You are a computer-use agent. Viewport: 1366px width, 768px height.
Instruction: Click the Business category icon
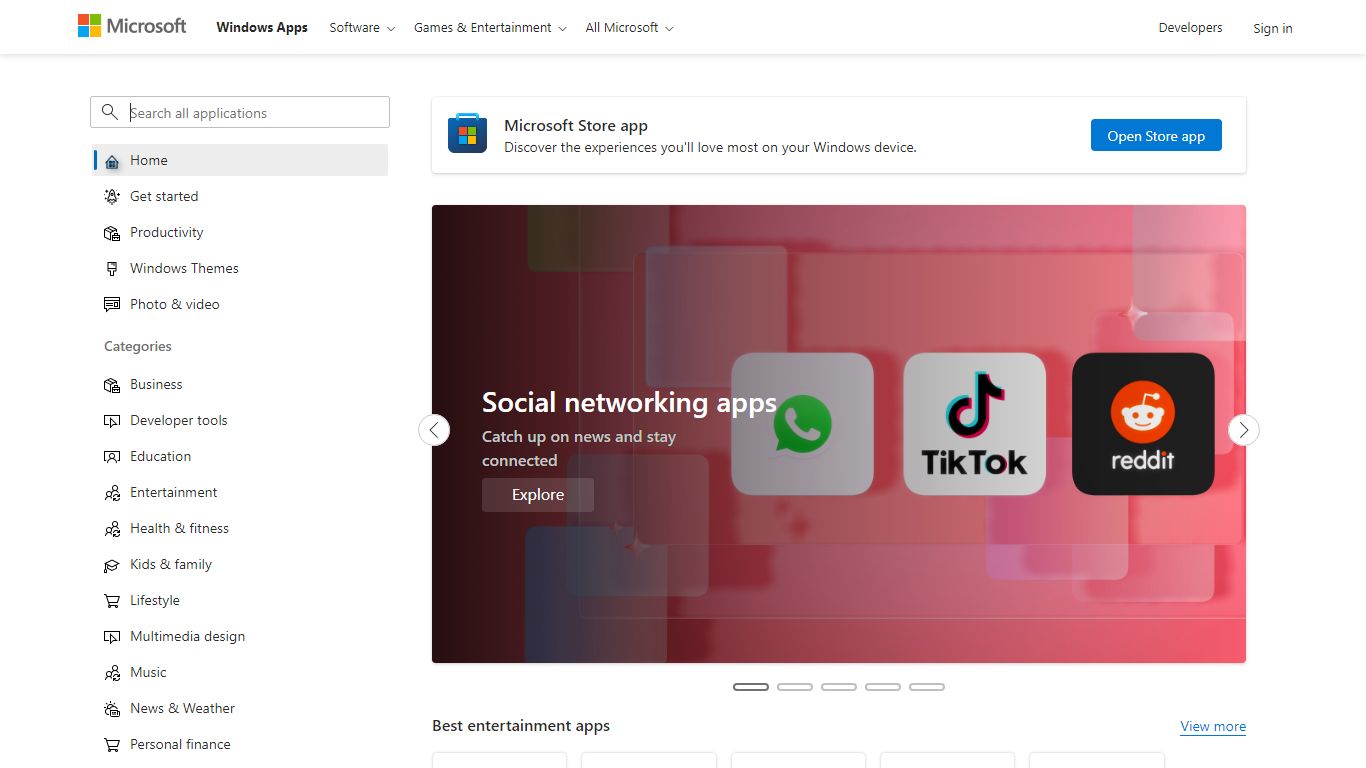pyautogui.click(x=112, y=385)
